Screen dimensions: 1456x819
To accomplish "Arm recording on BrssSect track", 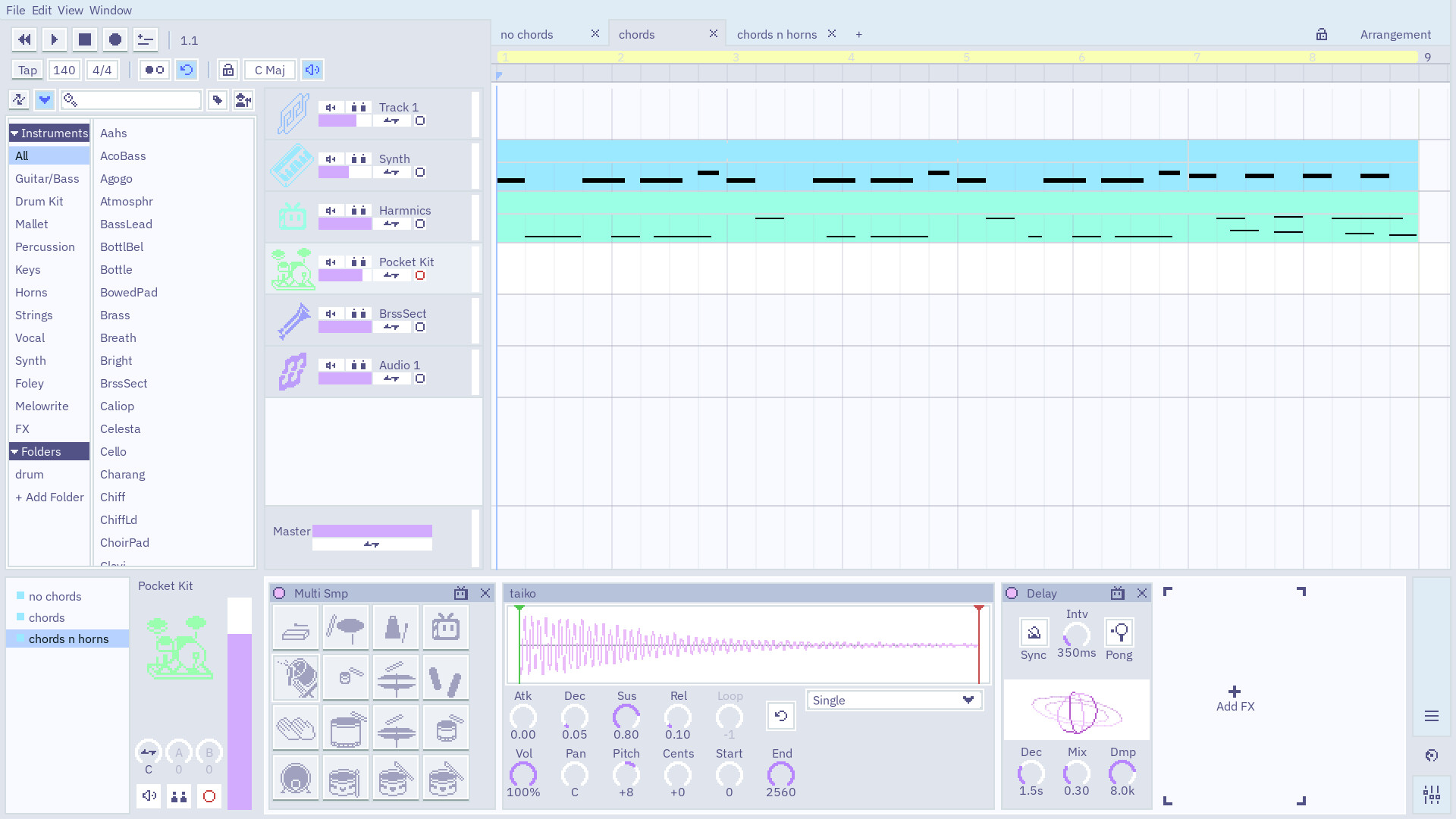I will coord(420,327).
